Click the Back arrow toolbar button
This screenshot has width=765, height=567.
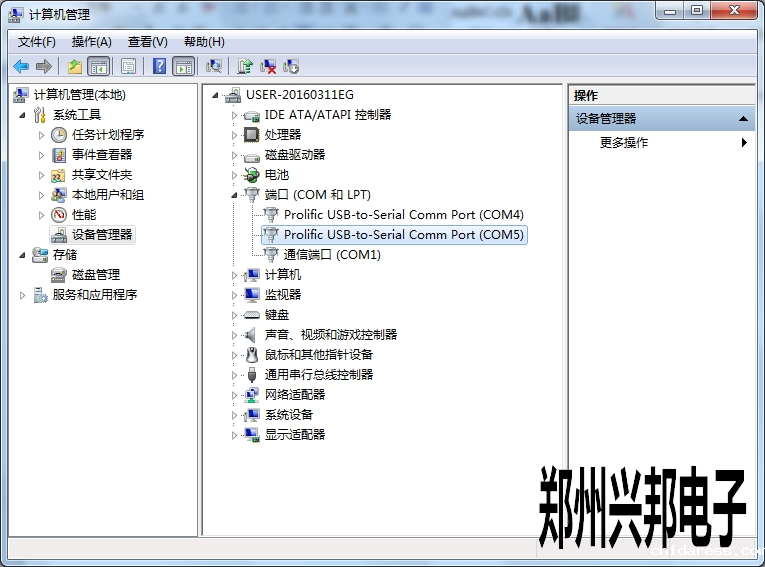point(21,66)
